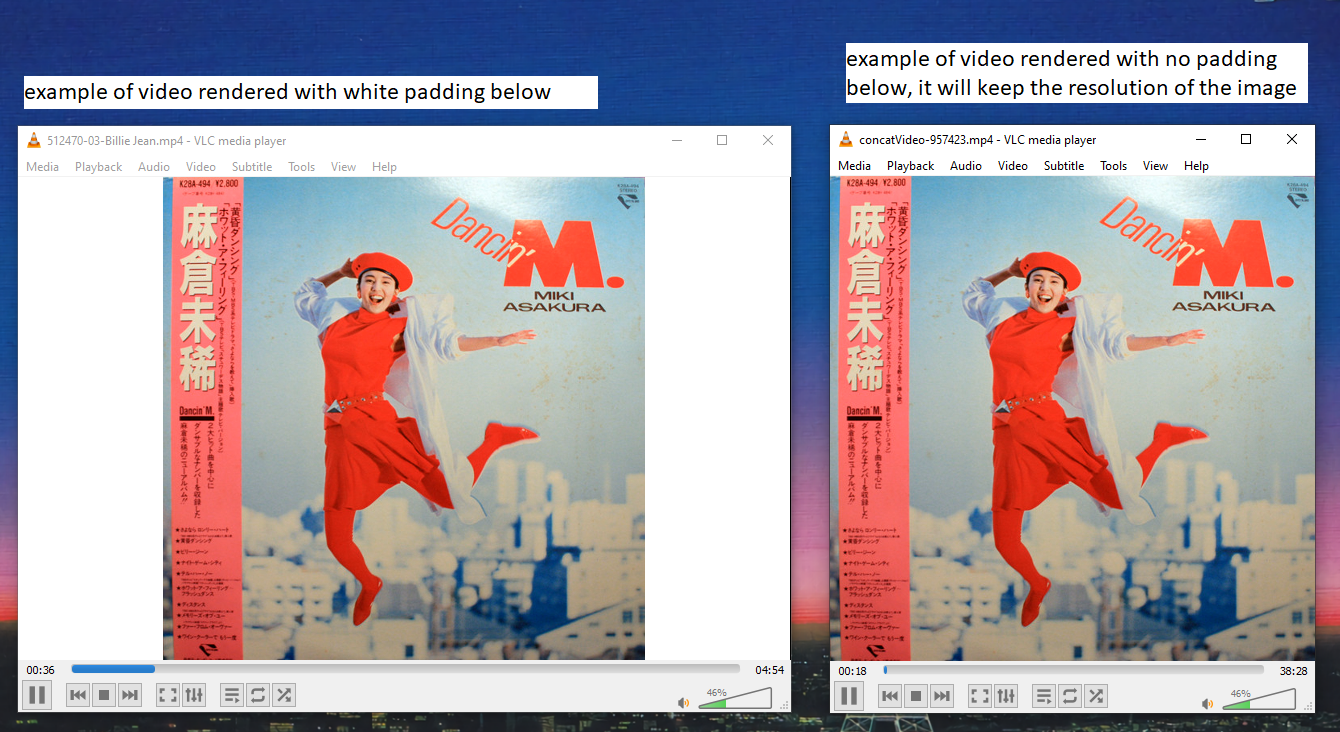
Task: Open Video menu in concatVideo window
Action: click(x=1013, y=166)
